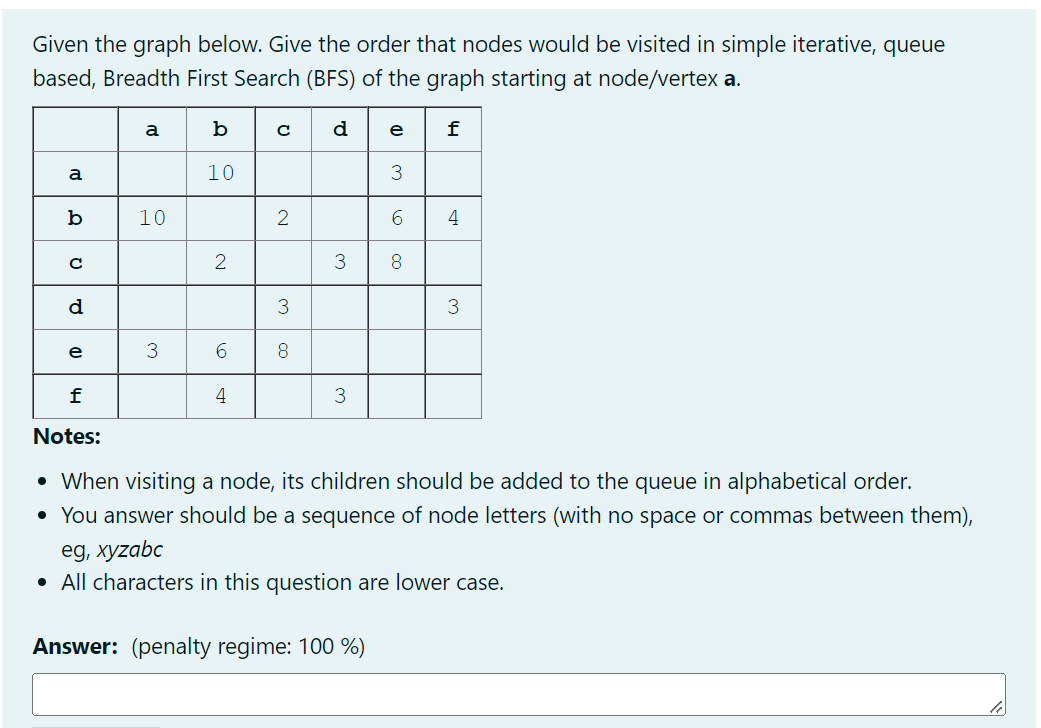Viewport: 1041px width, 728px height.
Task: Click the row header labeled e
Action: point(74,351)
